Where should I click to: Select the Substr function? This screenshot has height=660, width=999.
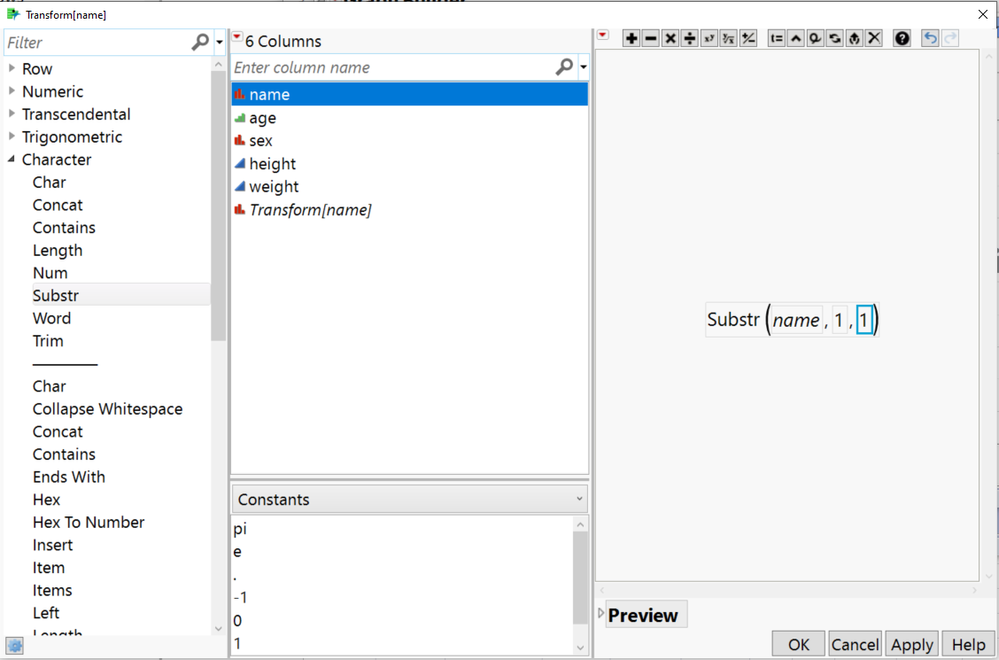[55, 296]
